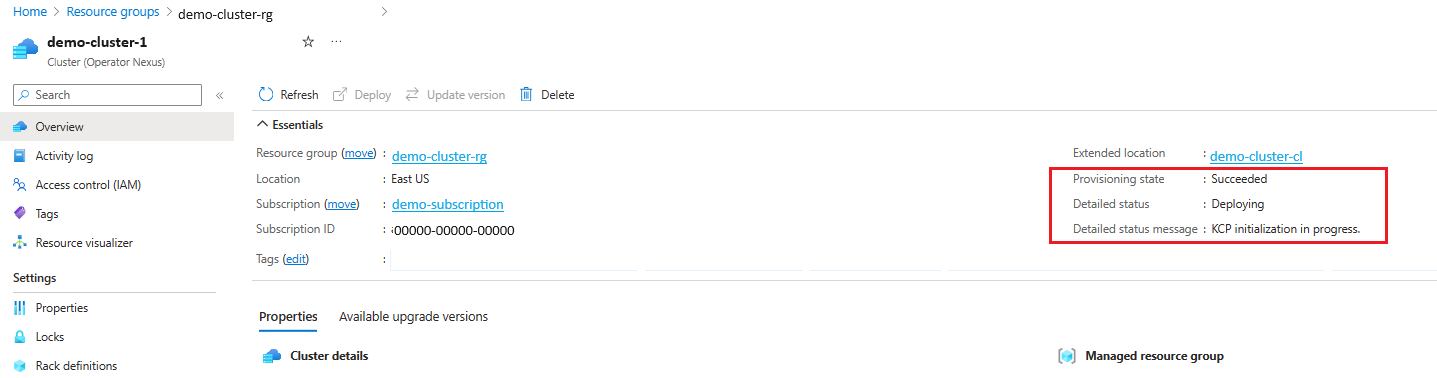Go to Resource groups in the breadcrumb
Image resolution: width=1437 pixels, height=378 pixels.
113,12
